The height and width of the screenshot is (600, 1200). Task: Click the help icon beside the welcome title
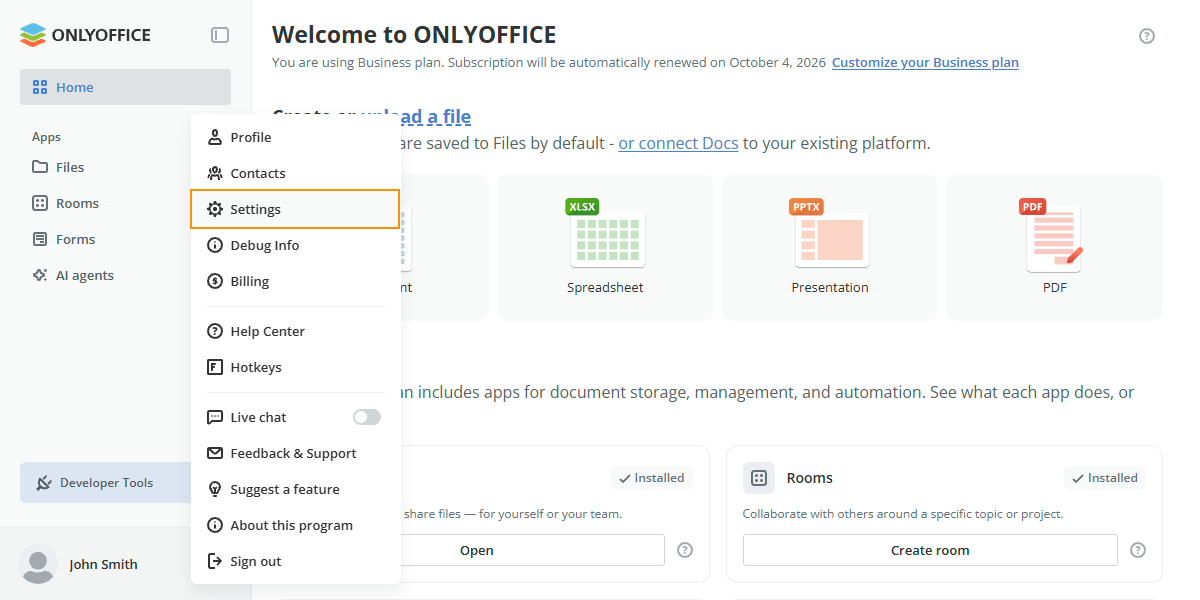coord(1147,36)
